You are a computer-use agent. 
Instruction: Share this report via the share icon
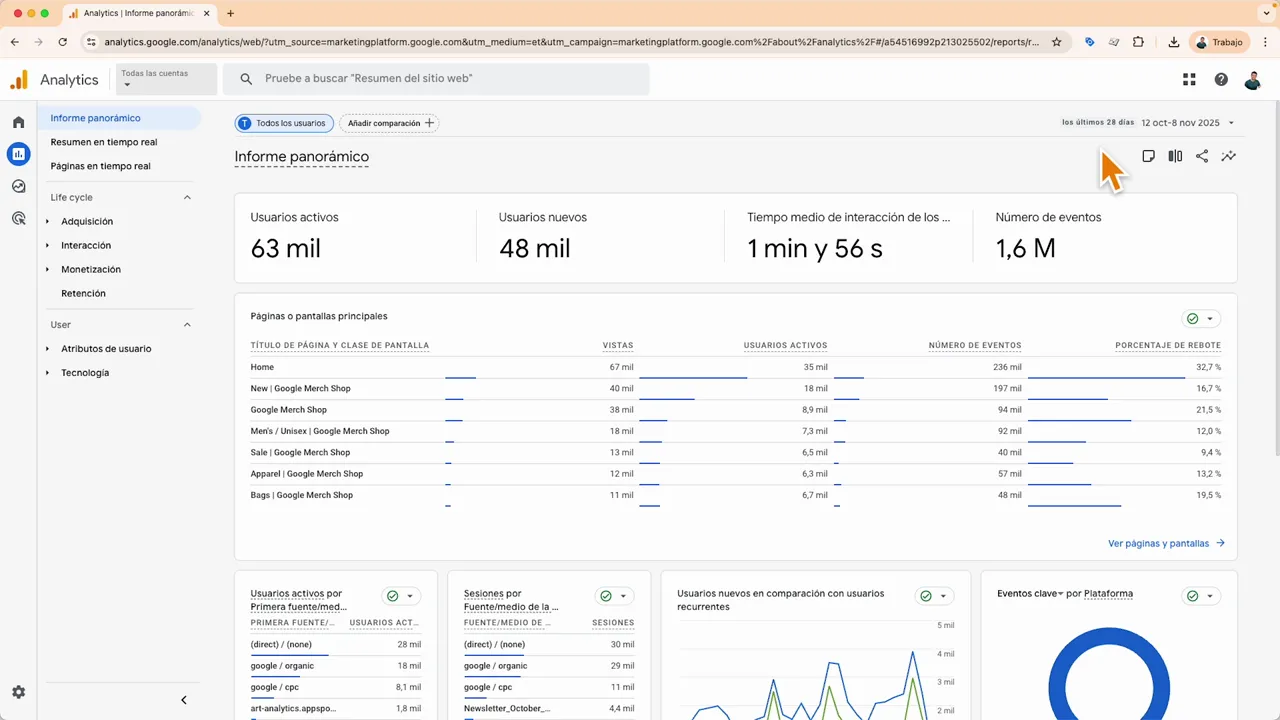point(1201,156)
